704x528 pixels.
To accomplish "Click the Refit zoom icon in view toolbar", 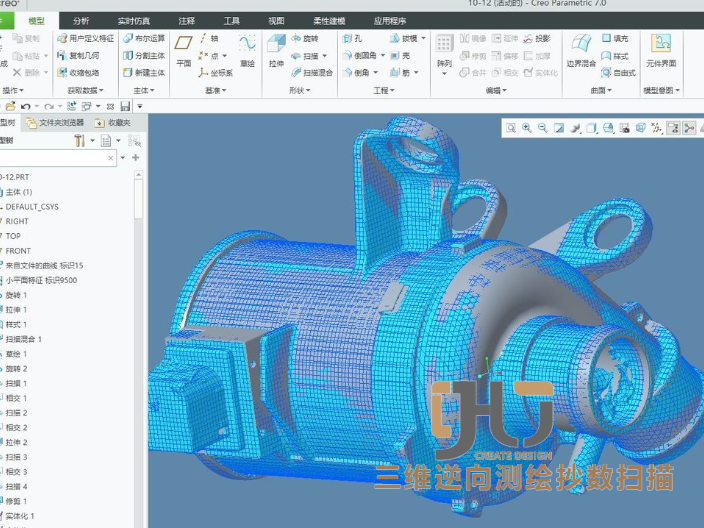I will click(510, 128).
